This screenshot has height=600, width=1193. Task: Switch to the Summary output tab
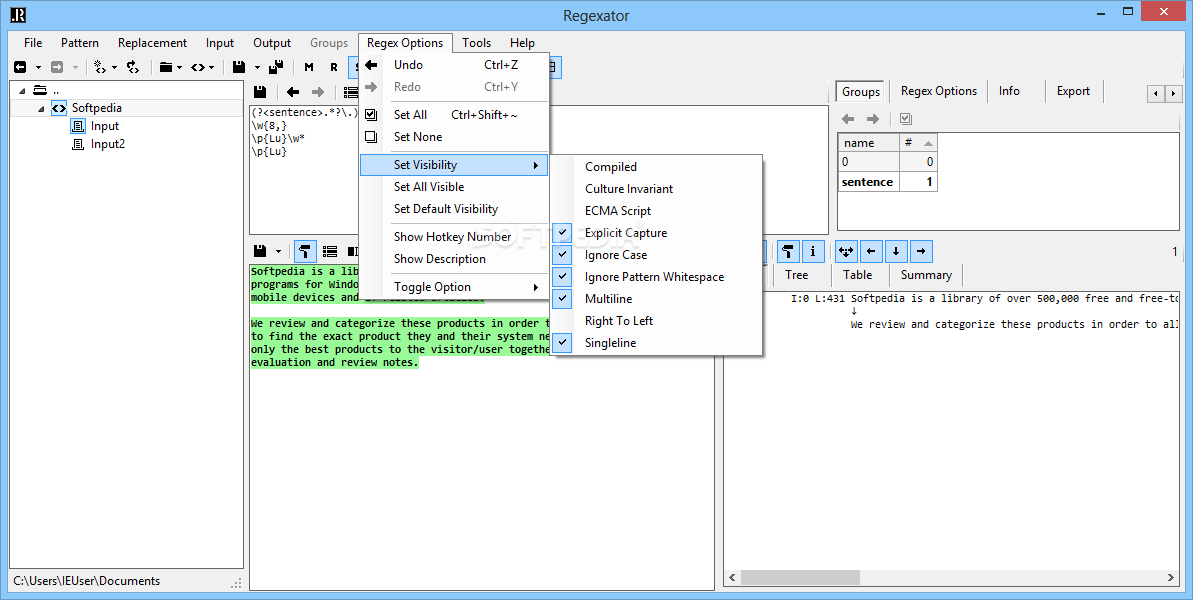tap(926, 275)
